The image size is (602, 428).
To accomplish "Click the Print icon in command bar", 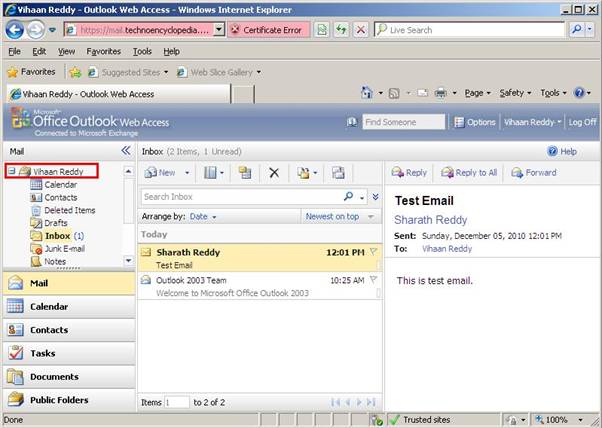I will (x=441, y=93).
